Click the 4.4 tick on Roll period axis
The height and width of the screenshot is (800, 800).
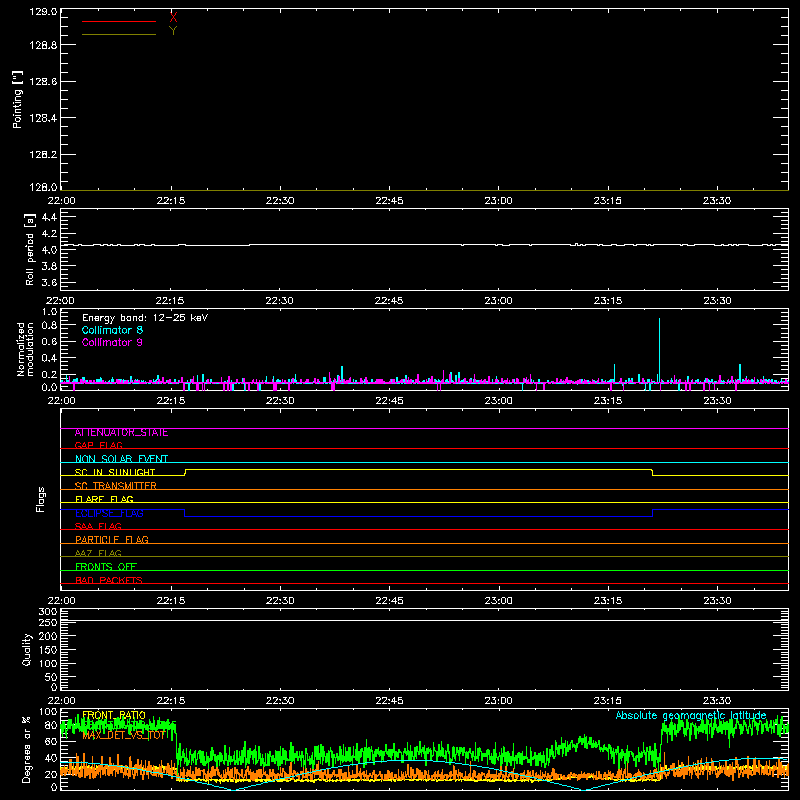click(x=49, y=217)
